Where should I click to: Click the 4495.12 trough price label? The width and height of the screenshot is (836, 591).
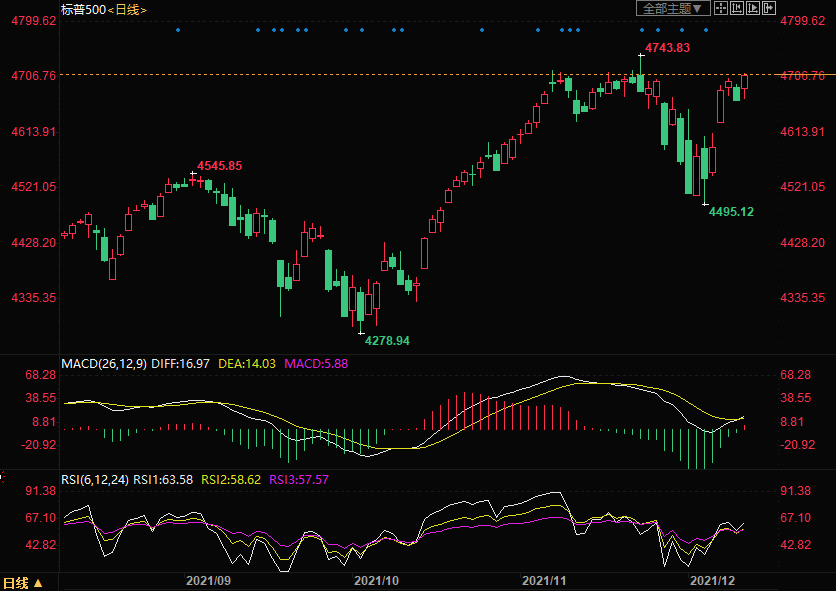(x=731, y=211)
